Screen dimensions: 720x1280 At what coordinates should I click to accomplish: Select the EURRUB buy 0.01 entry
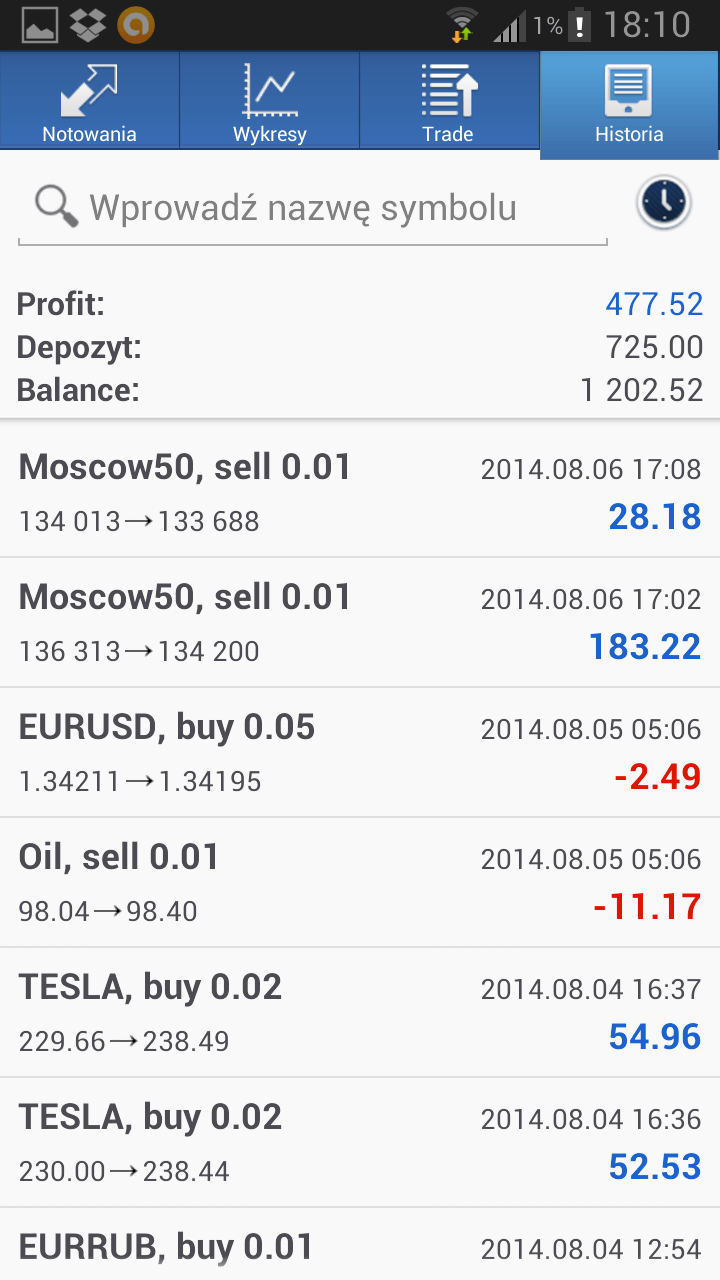pos(360,1246)
